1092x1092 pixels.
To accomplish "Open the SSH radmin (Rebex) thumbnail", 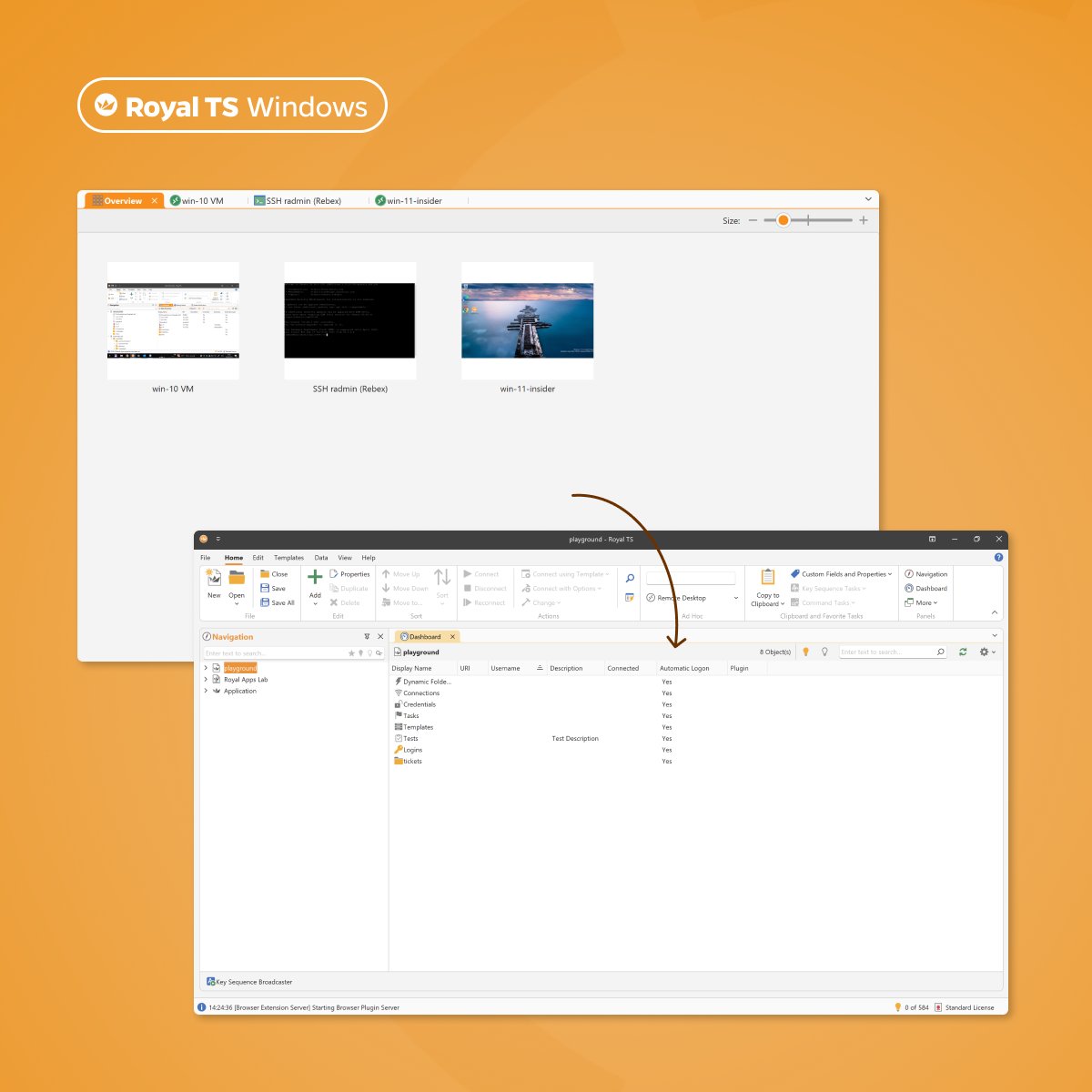I will pyautogui.click(x=350, y=320).
